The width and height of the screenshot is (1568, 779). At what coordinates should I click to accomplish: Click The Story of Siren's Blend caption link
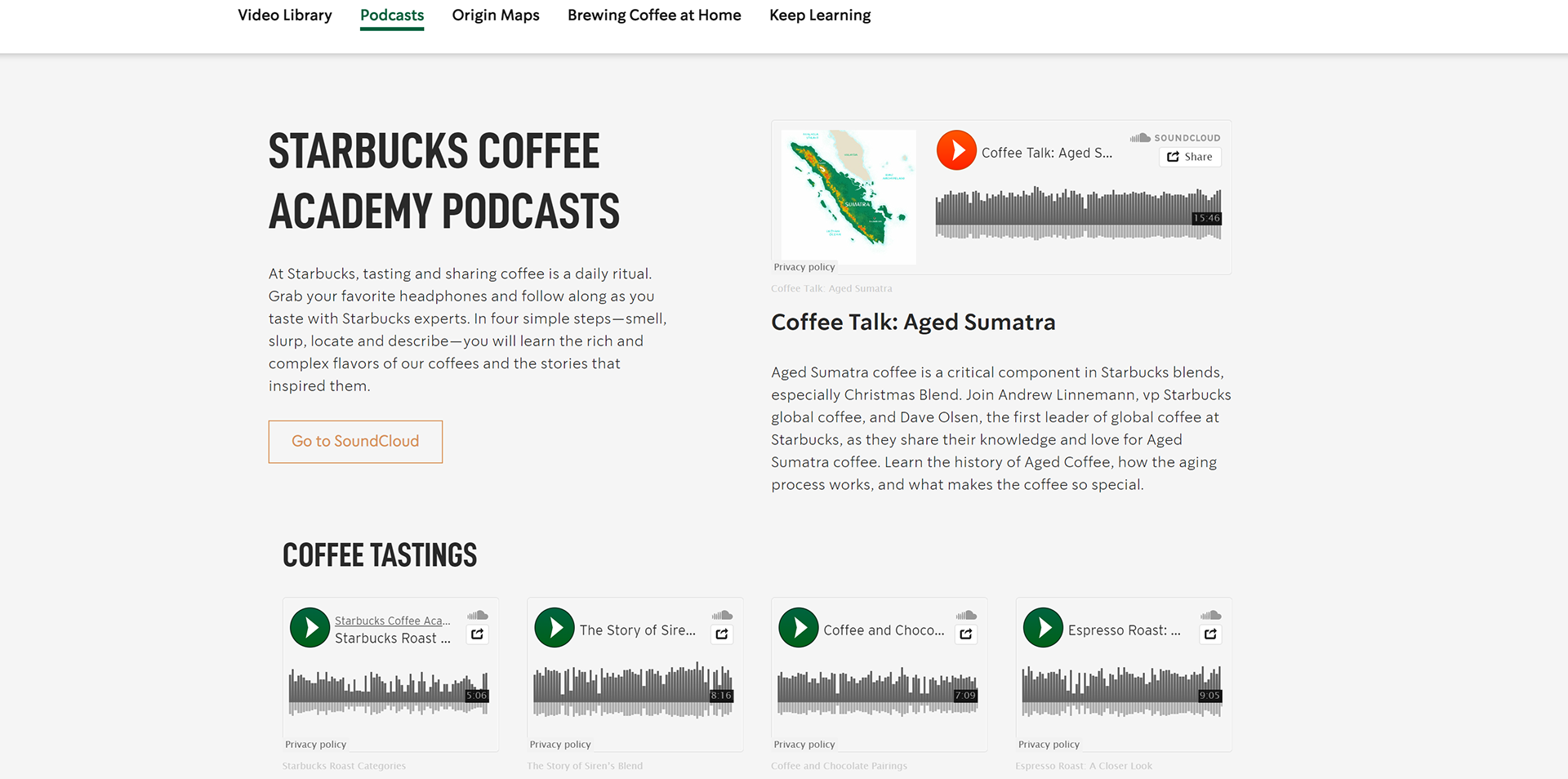coord(585,766)
